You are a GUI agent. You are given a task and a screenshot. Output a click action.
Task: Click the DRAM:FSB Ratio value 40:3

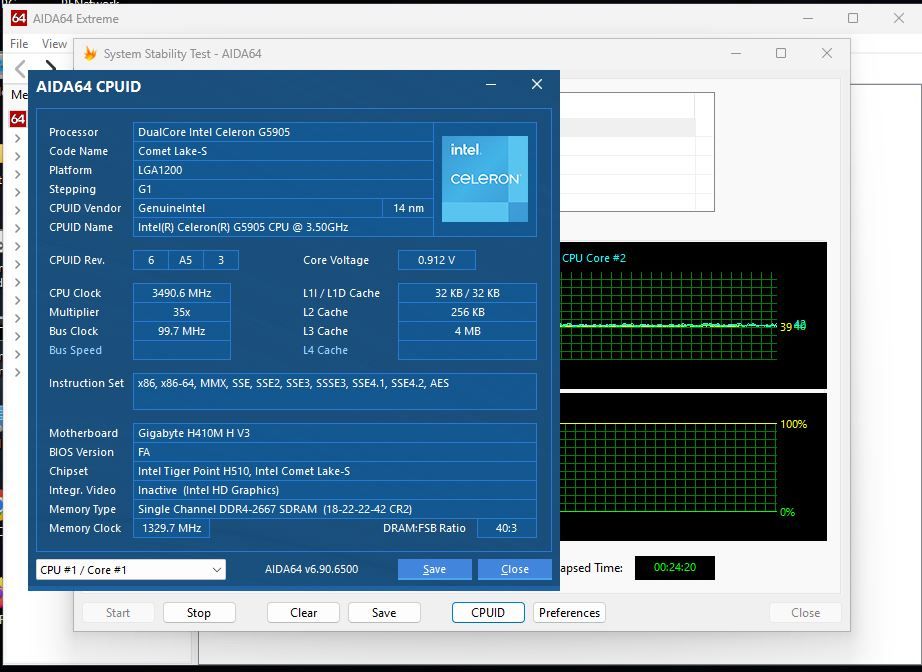point(506,528)
